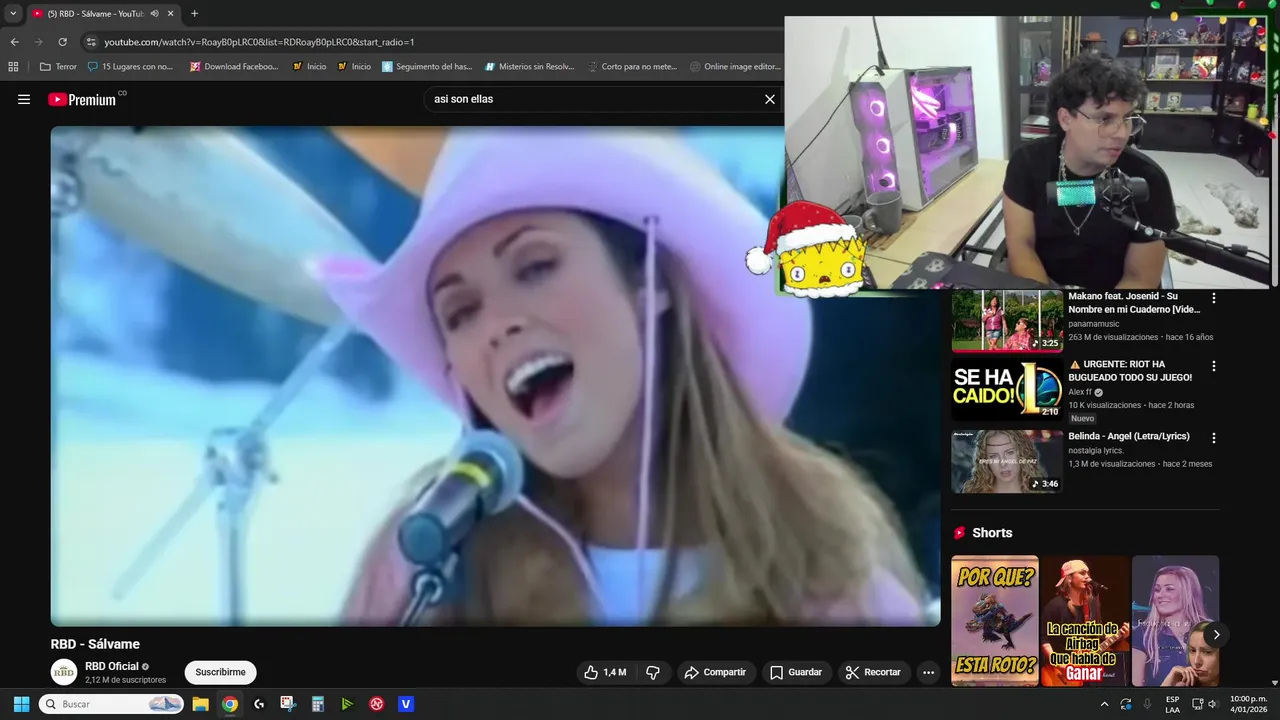Open Logitech G HUB taskbar icon
1280x720 pixels.
(x=259, y=704)
